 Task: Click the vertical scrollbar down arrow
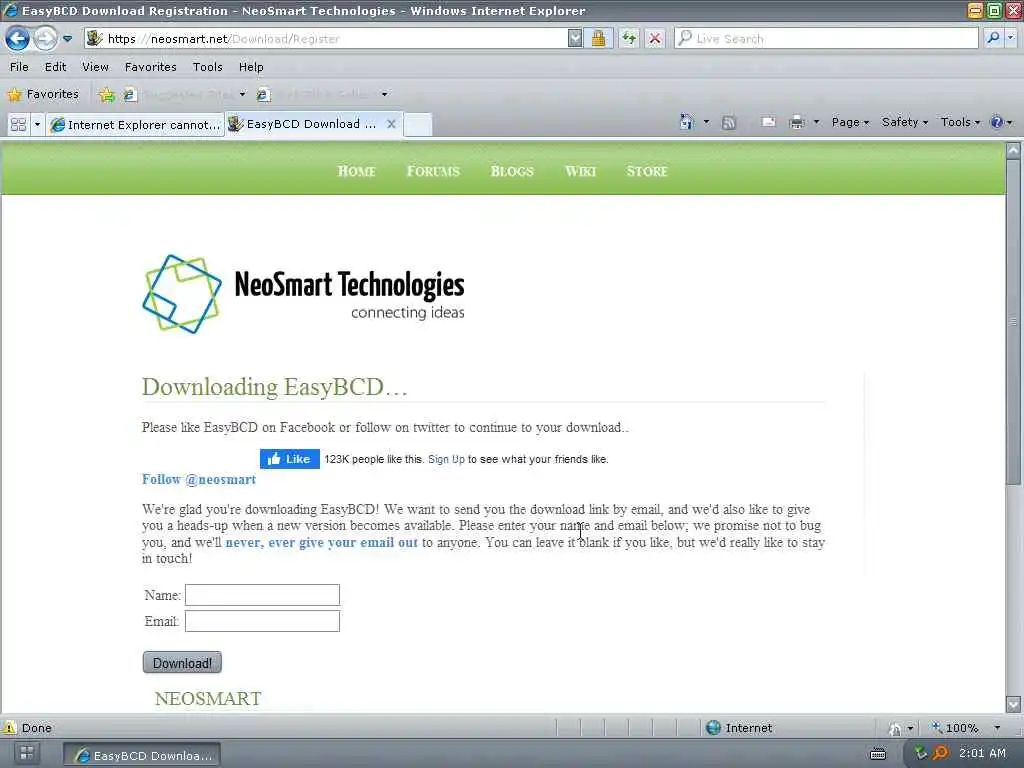[1013, 704]
